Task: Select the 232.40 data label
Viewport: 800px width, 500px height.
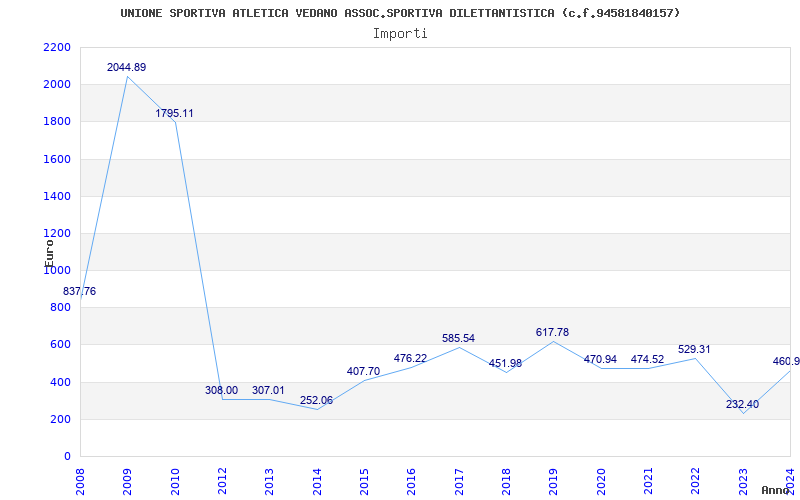Action: tap(742, 405)
